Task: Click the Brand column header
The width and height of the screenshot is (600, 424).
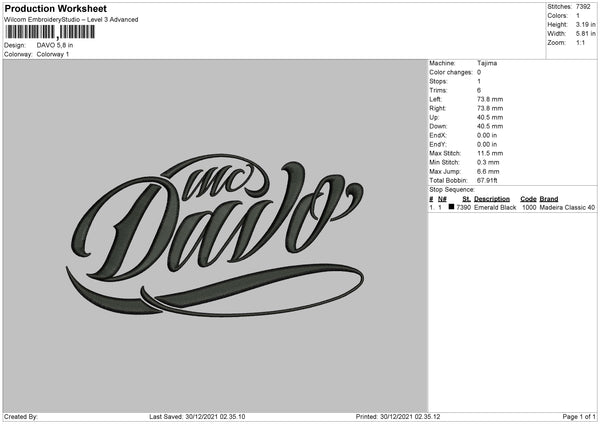Action: 549,199
